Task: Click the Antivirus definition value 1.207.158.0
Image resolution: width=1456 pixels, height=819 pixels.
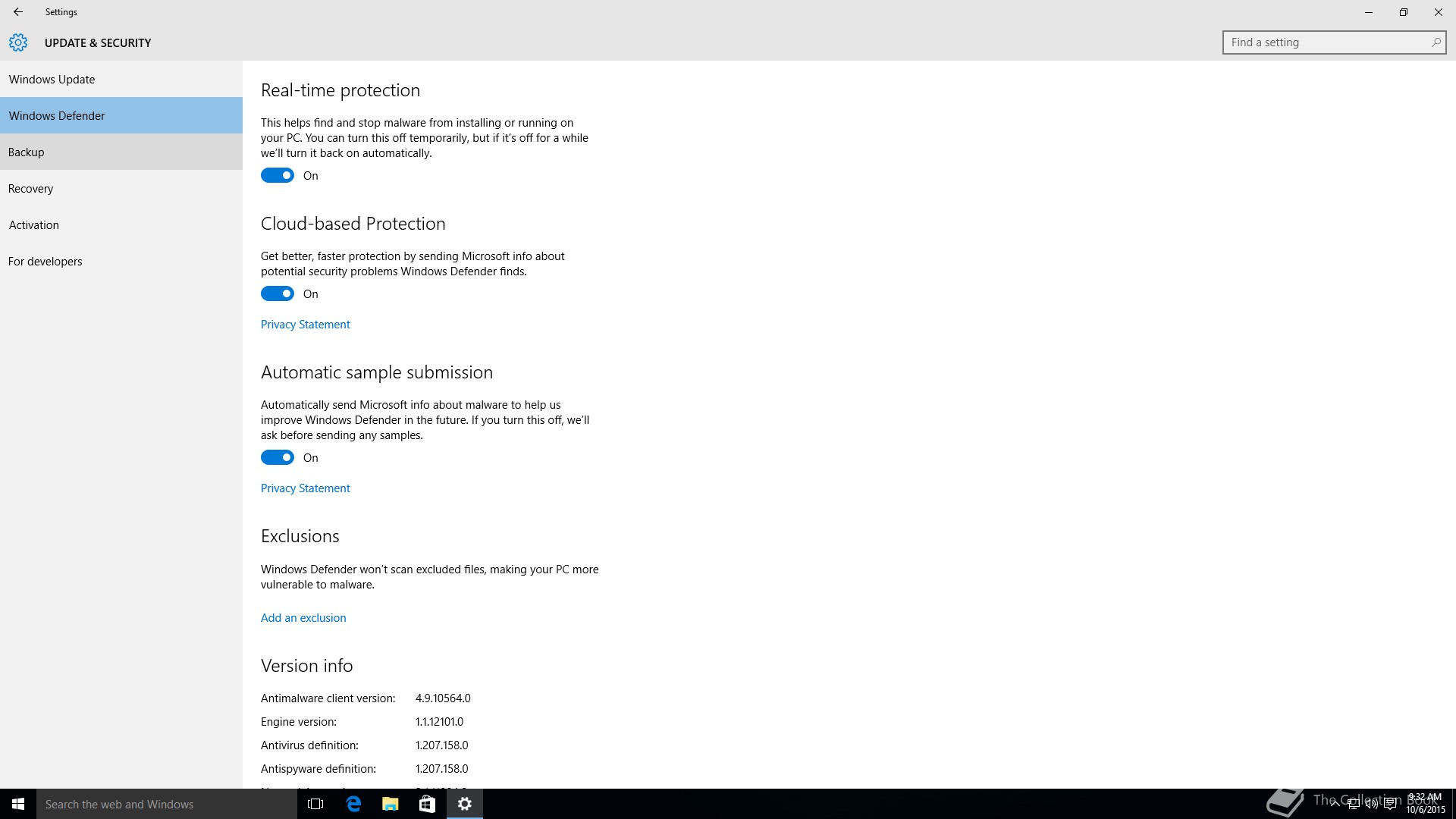Action: point(441,745)
